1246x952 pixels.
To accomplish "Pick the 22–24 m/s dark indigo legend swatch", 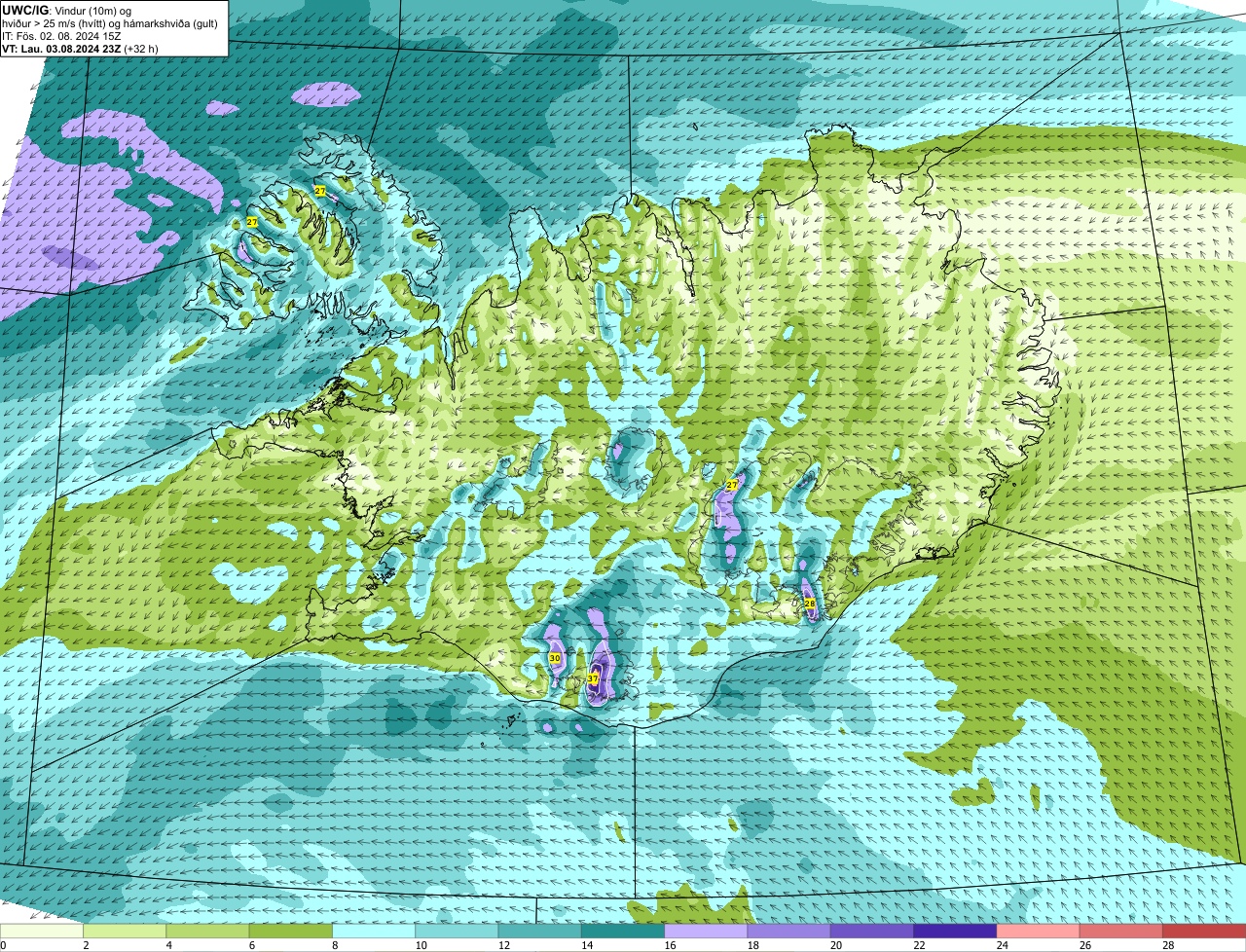I will click(955, 932).
